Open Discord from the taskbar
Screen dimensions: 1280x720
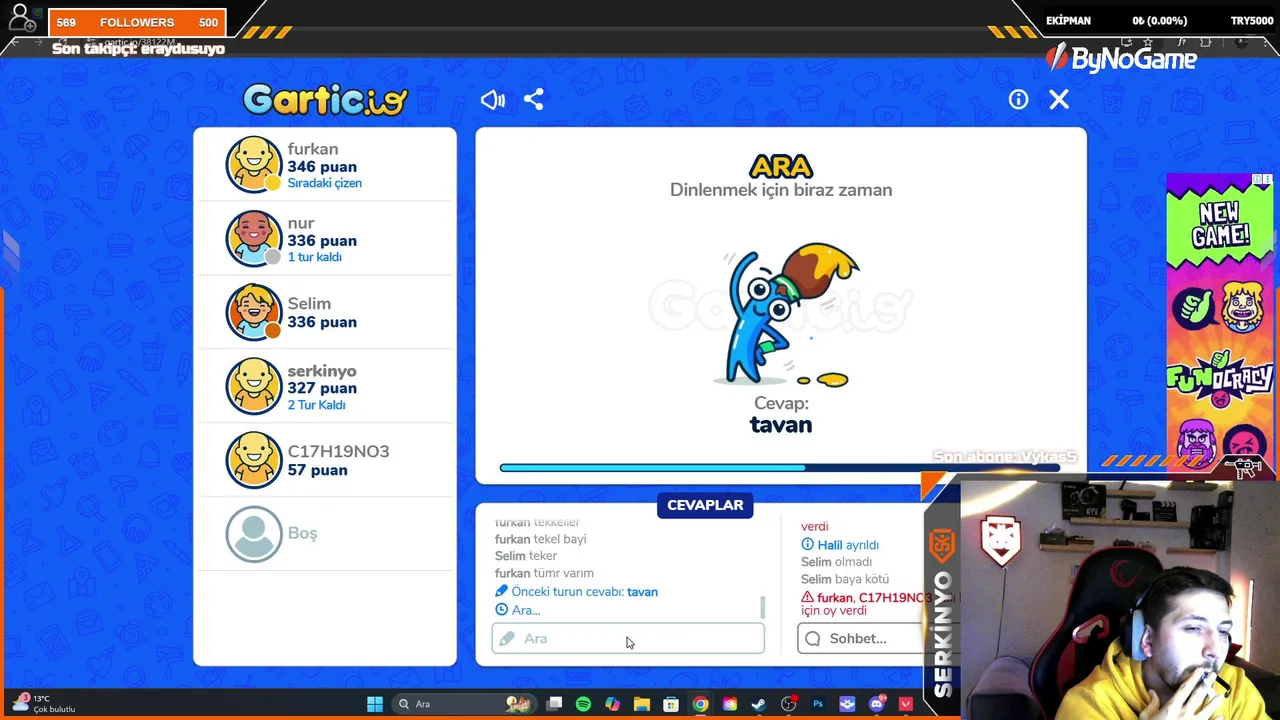877,704
